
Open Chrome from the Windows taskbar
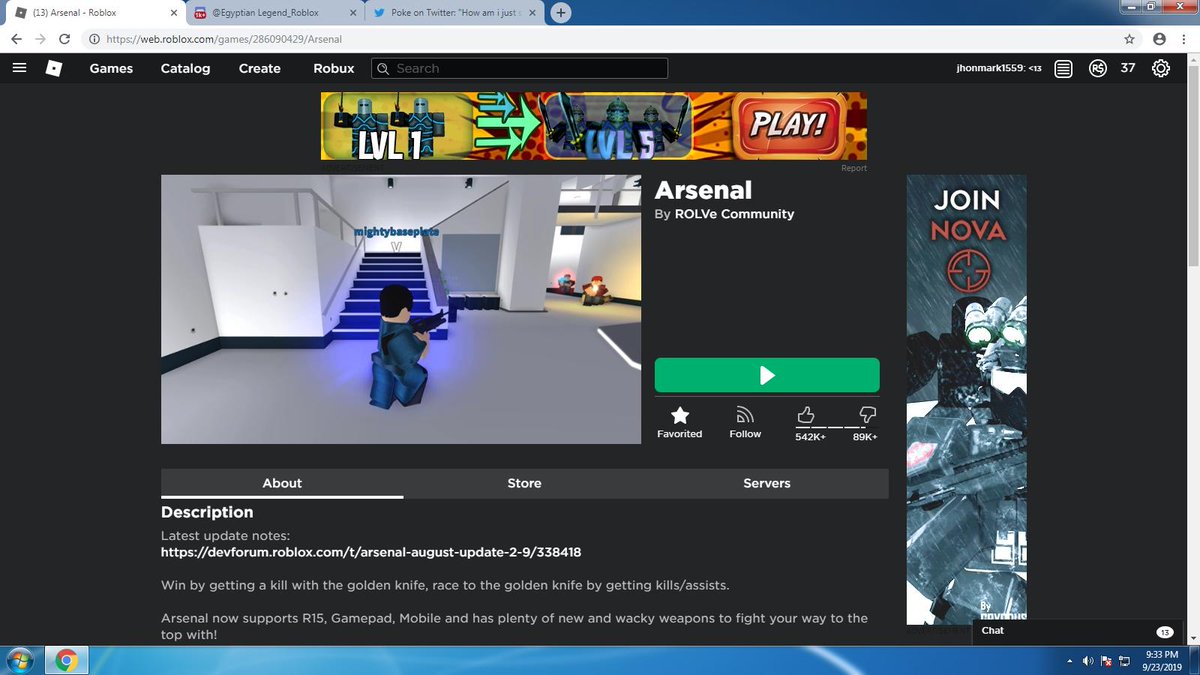point(67,660)
